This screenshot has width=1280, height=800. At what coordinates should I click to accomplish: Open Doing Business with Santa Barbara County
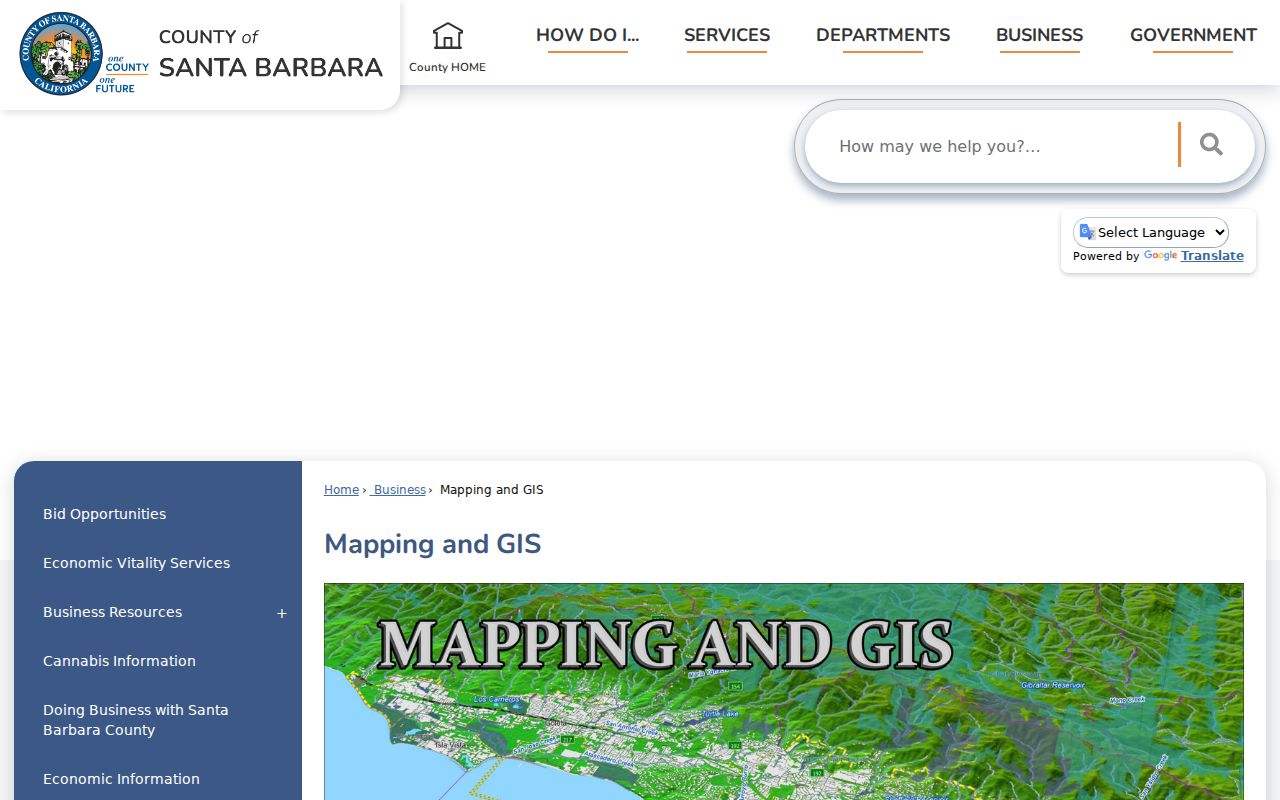pos(136,720)
